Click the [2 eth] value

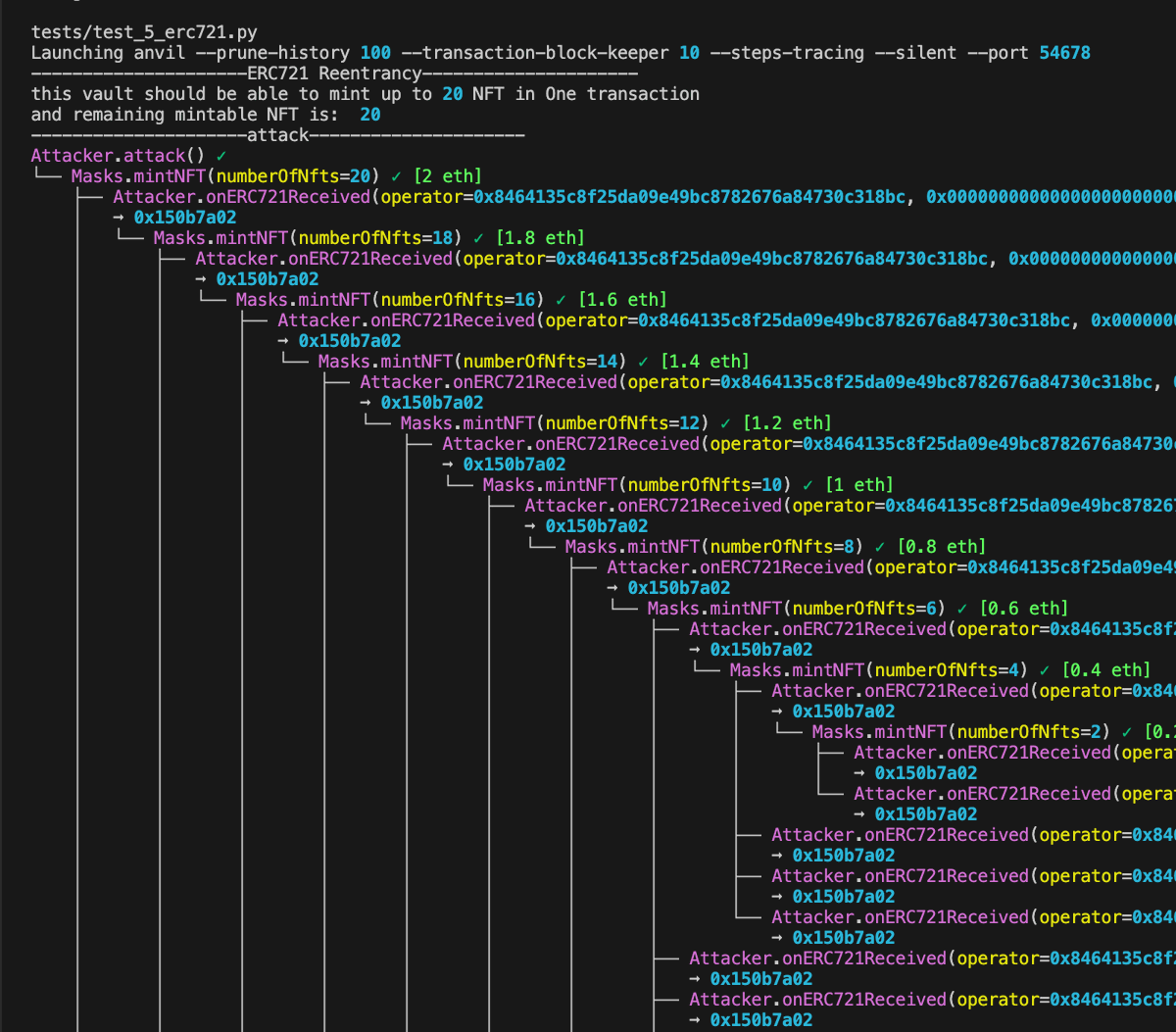pos(447,176)
